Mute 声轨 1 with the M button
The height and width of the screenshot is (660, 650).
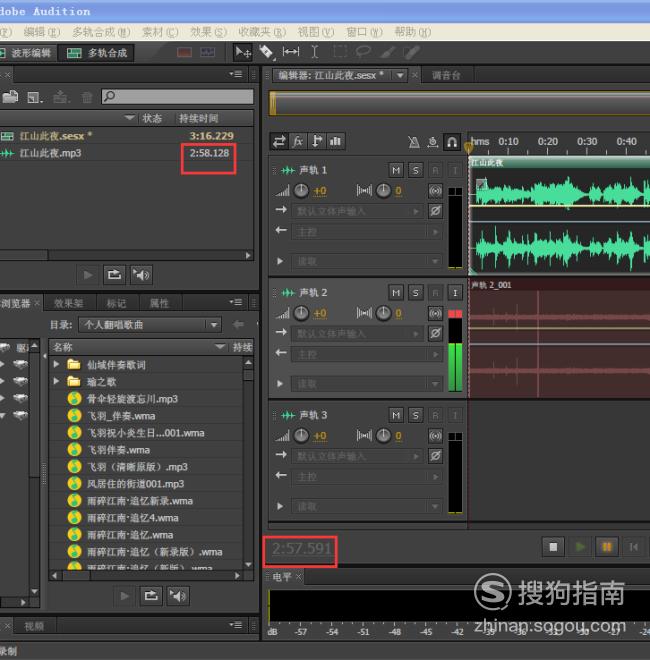pos(396,170)
